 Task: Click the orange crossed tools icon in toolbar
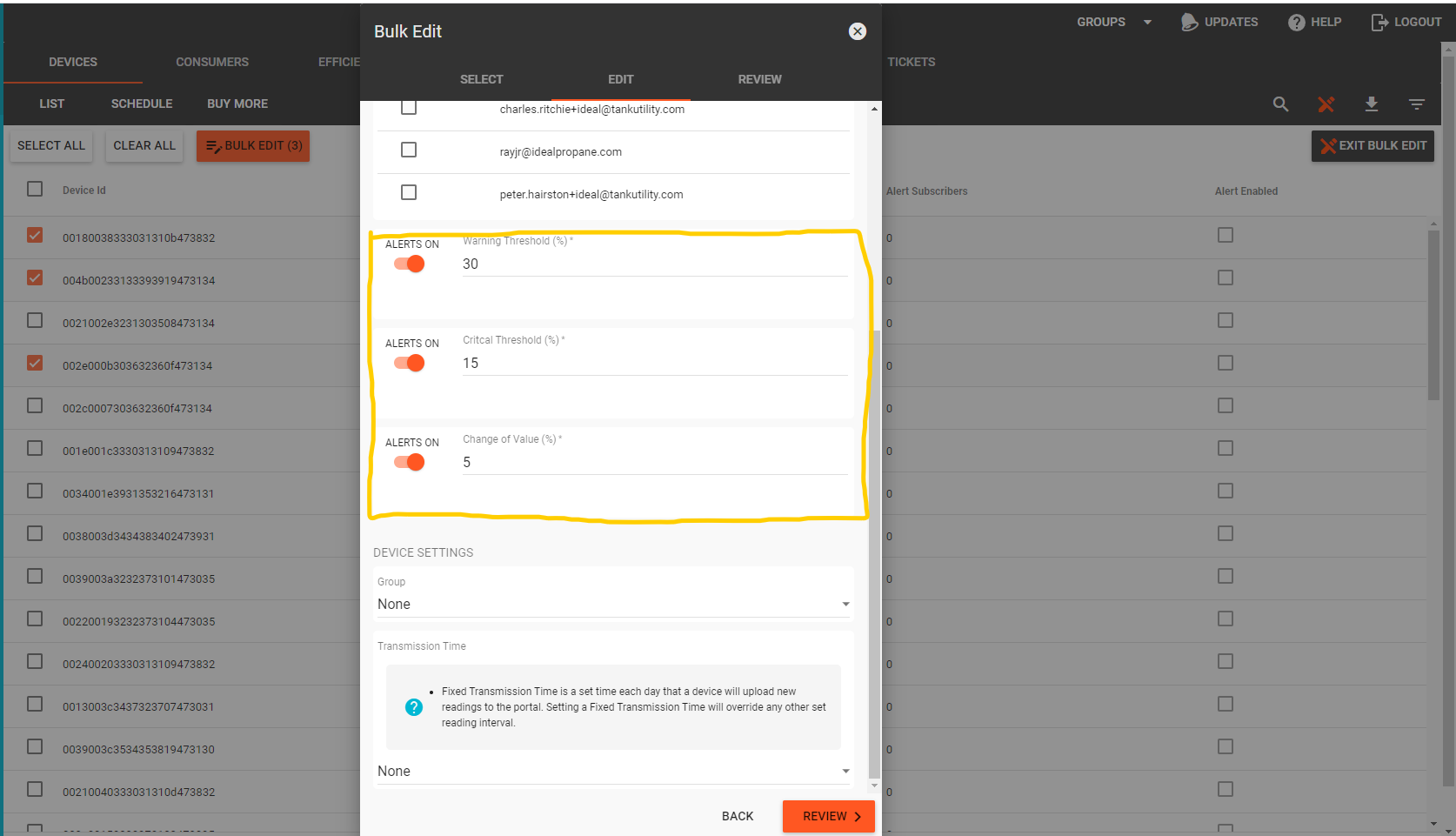point(1326,104)
